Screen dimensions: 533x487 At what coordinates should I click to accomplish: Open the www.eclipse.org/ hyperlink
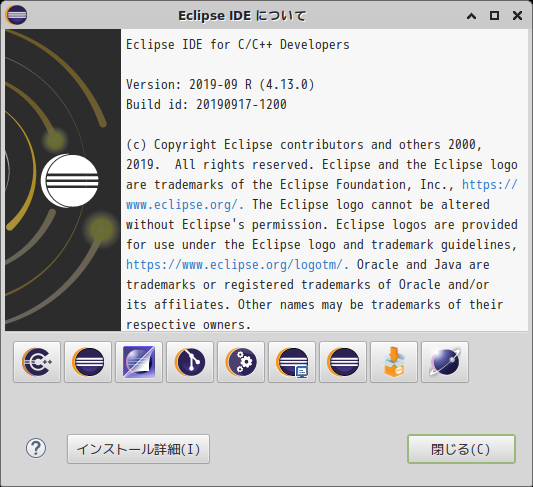click(x=182, y=205)
